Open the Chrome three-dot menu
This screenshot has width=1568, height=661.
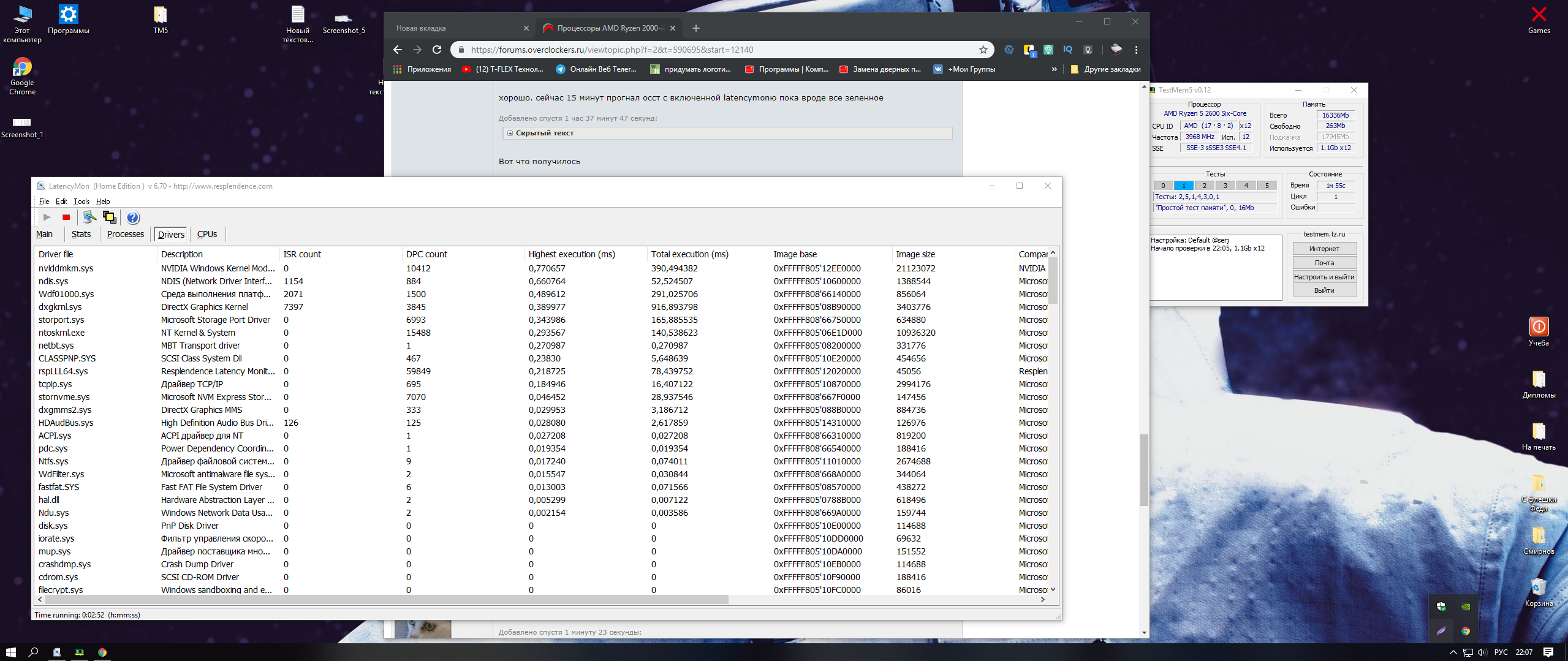pos(1136,50)
